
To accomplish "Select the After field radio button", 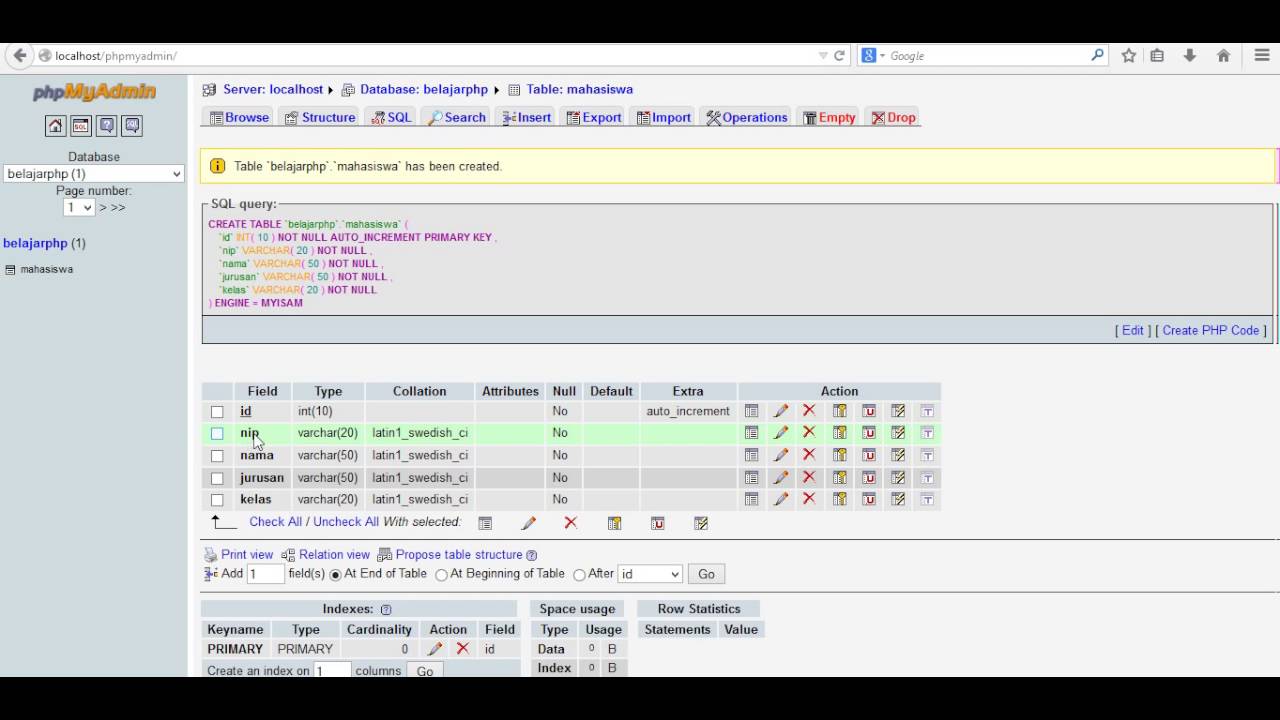I will coord(579,575).
